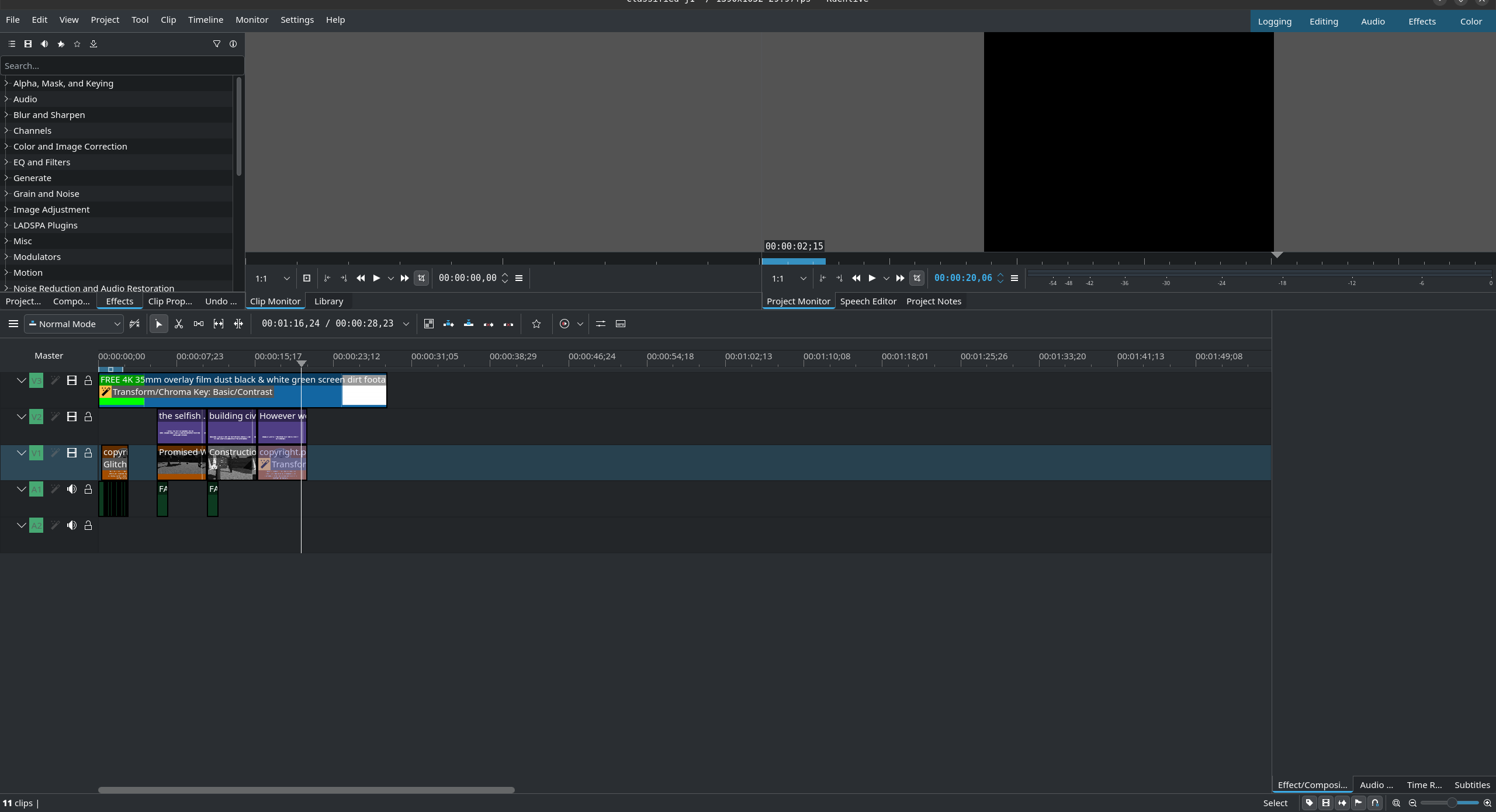Collapse track V1 with chevron
Image resolution: width=1496 pixels, height=812 pixels.
point(22,453)
